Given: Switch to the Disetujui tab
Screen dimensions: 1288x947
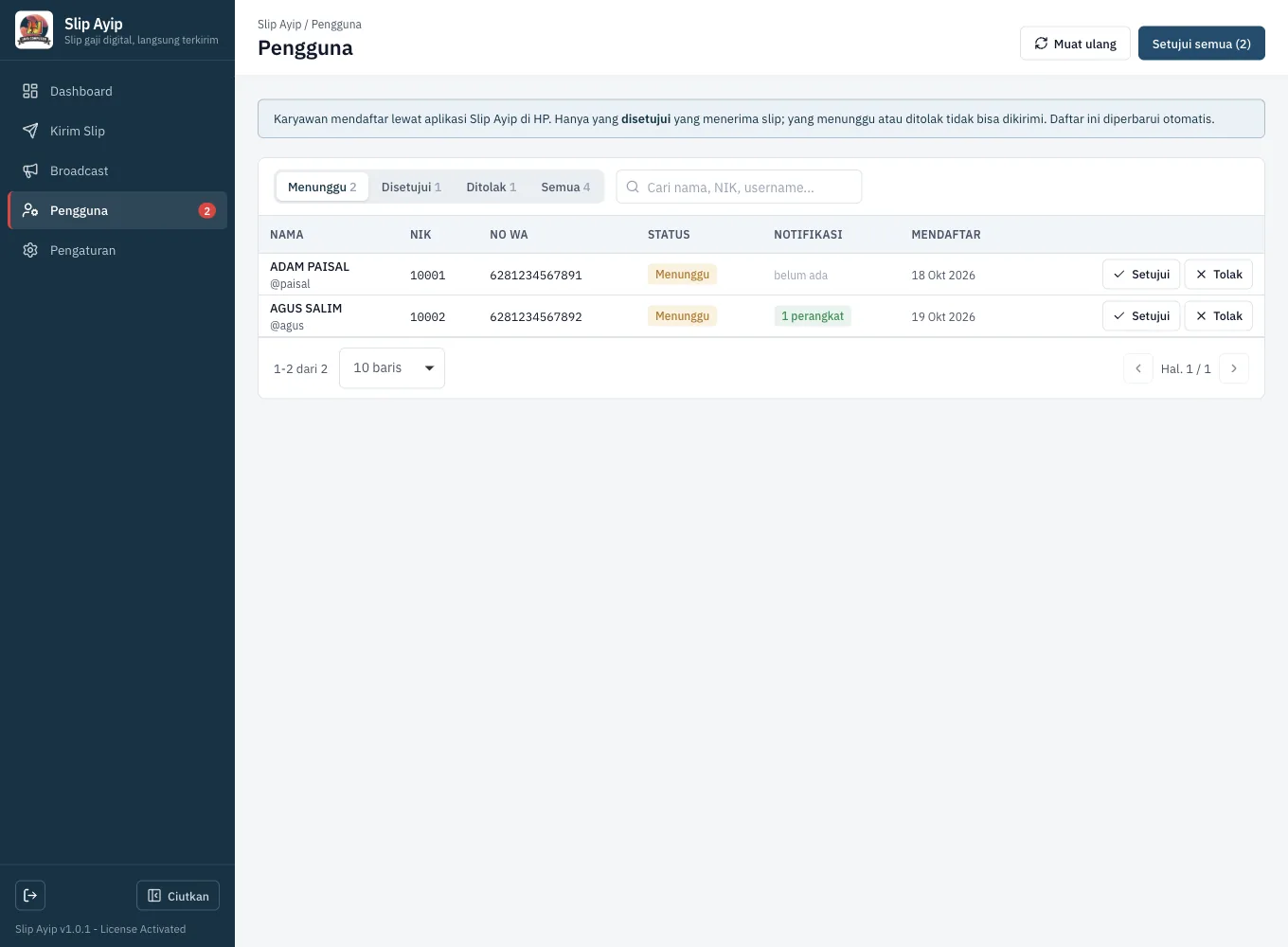Looking at the screenshot, I should pyautogui.click(x=411, y=187).
